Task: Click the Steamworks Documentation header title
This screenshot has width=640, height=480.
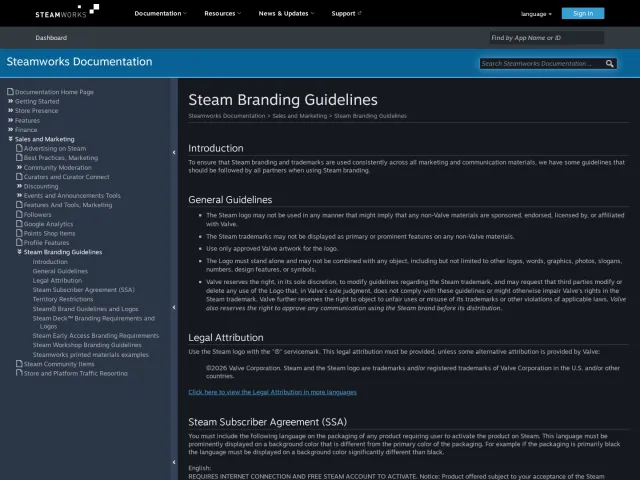Action: 79,62
